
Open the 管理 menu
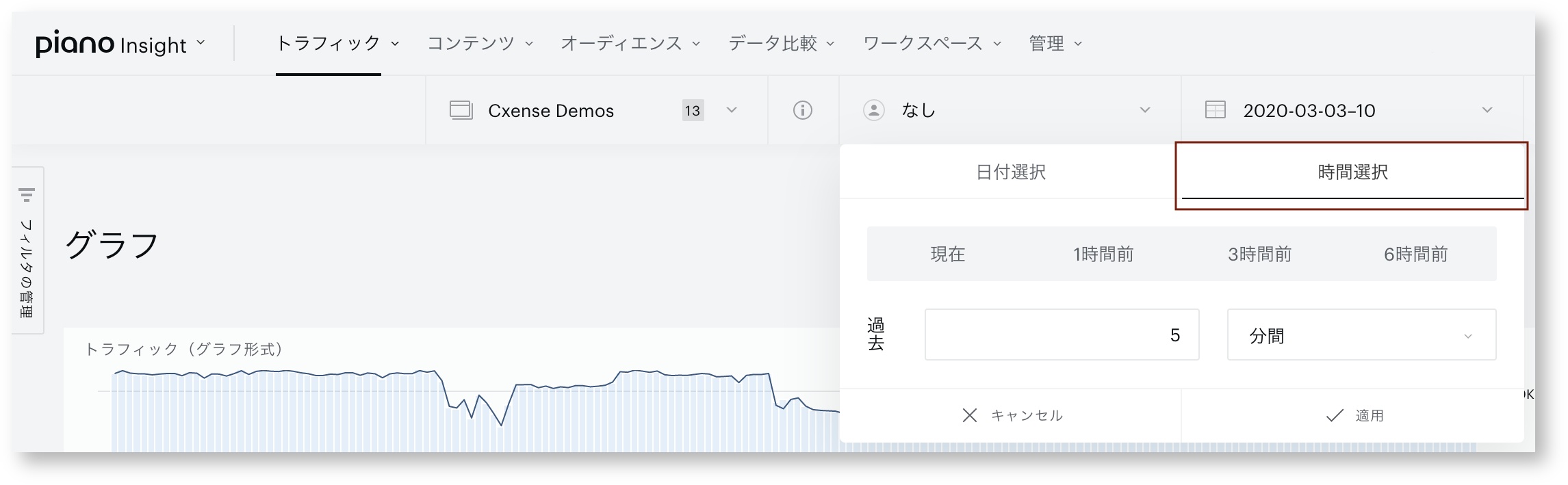1046,43
